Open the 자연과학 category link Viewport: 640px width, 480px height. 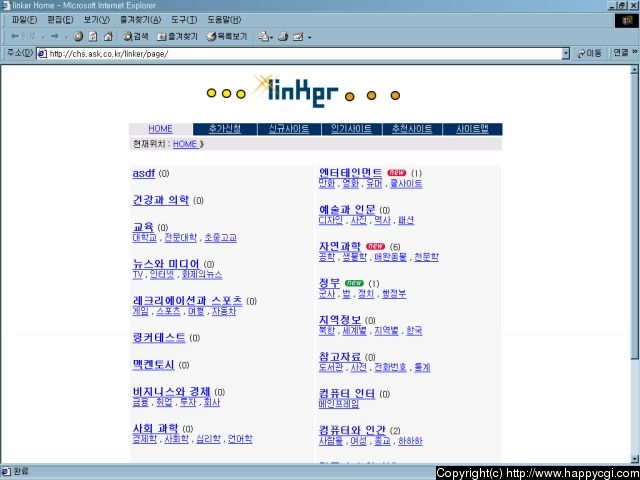(x=340, y=246)
